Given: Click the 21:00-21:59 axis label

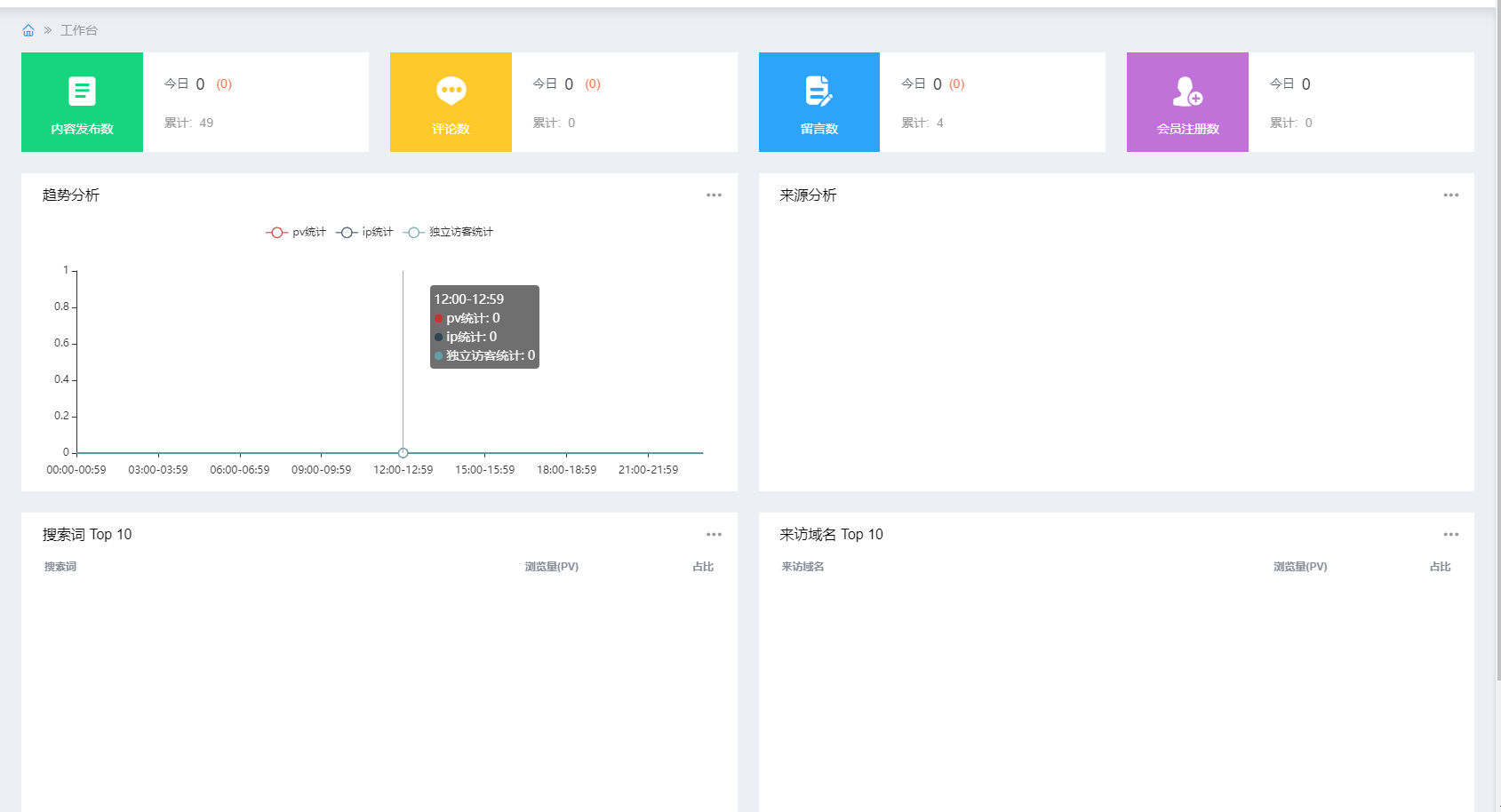Looking at the screenshot, I should pos(649,470).
